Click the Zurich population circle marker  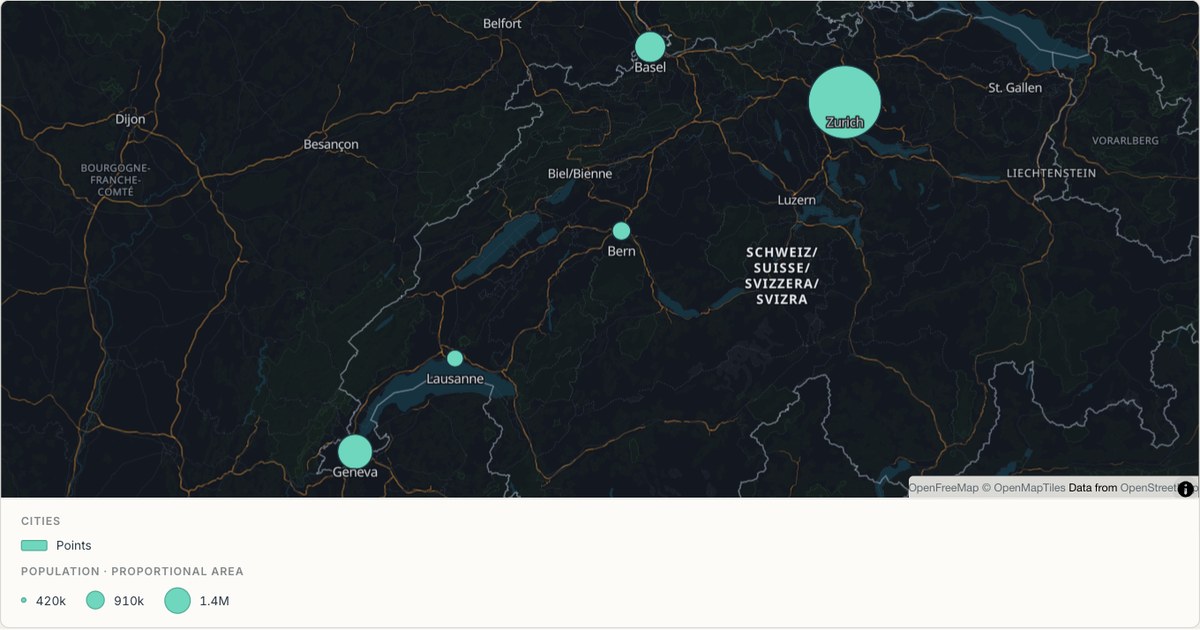click(x=845, y=102)
